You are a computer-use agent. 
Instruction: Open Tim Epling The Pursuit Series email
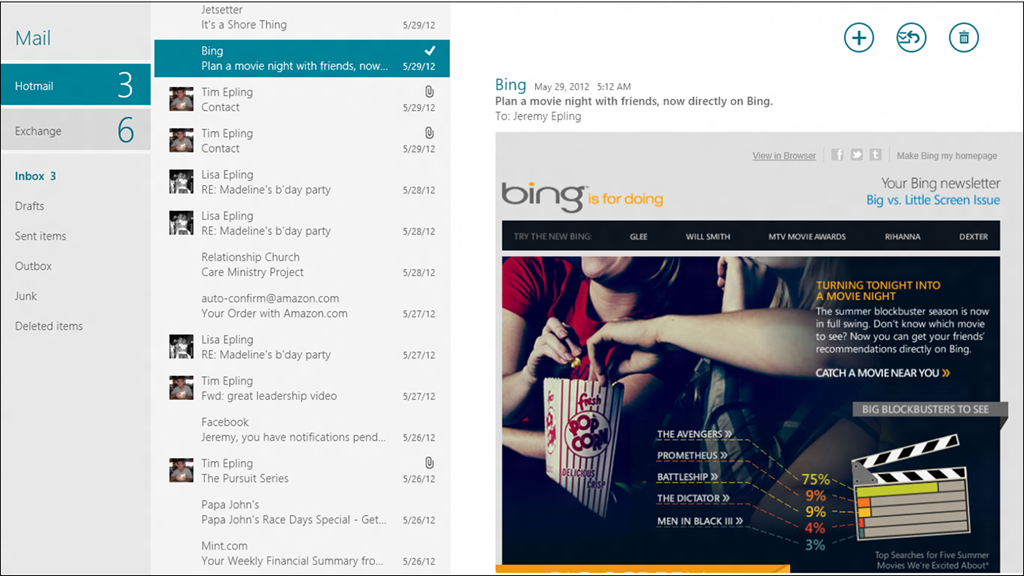coord(302,471)
